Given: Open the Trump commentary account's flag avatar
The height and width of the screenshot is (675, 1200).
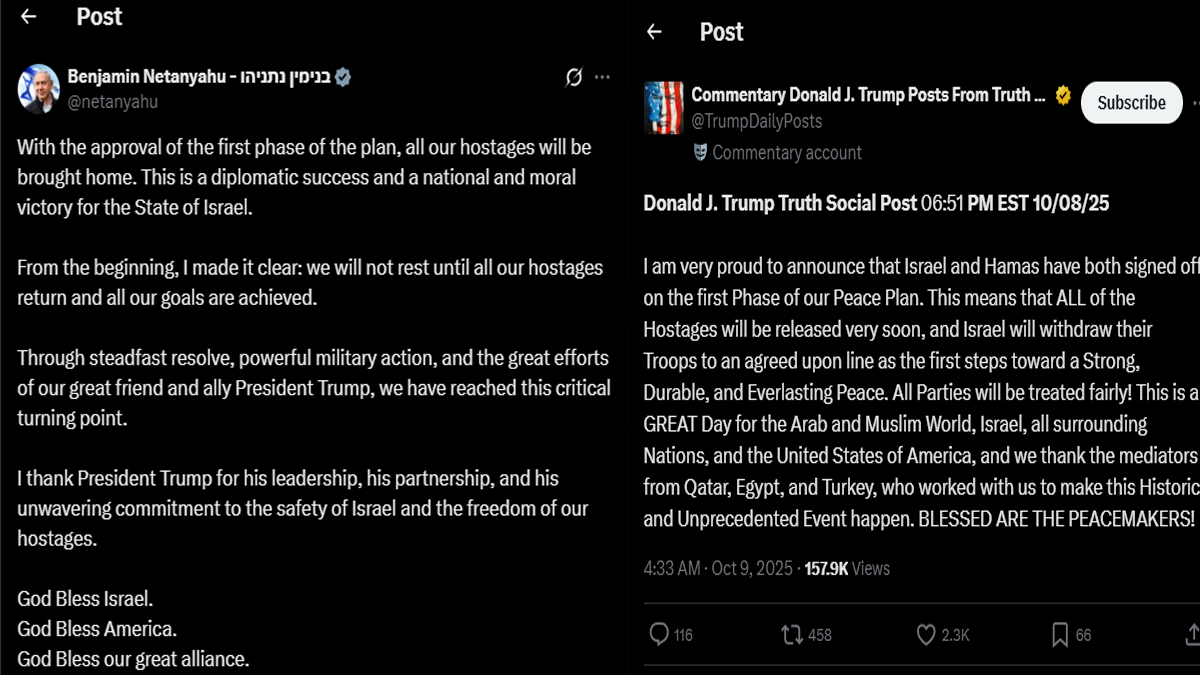Looking at the screenshot, I should click(664, 107).
